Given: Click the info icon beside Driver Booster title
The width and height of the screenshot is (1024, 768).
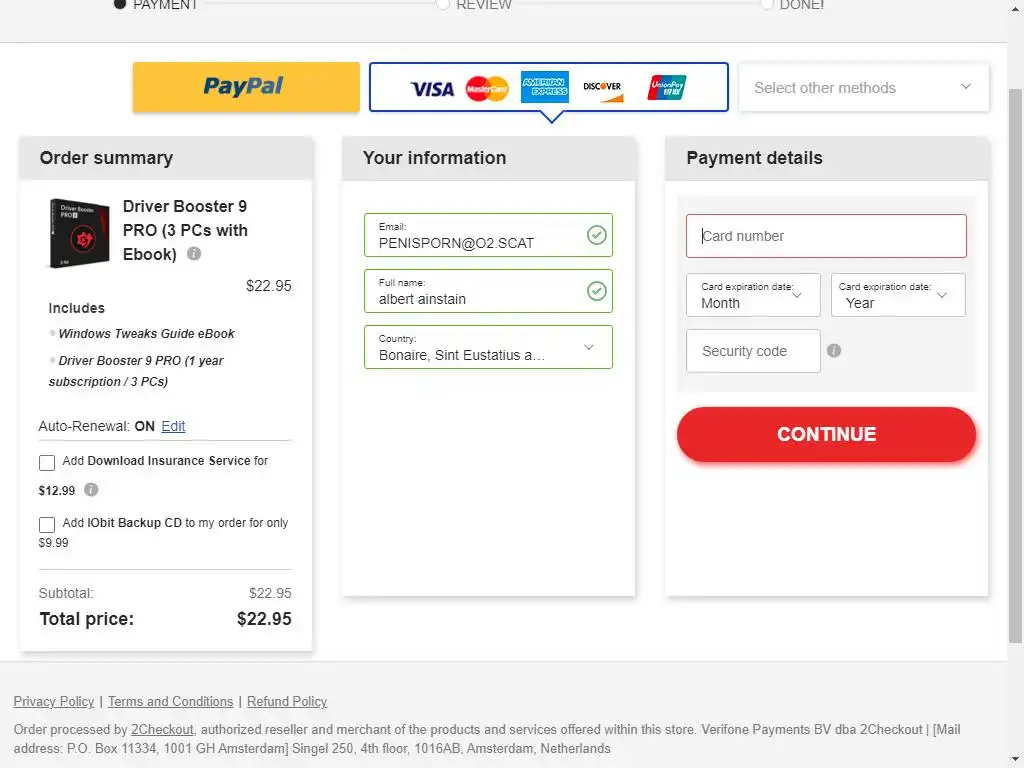Looking at the screenshot, I should click(x=194, y=254).
